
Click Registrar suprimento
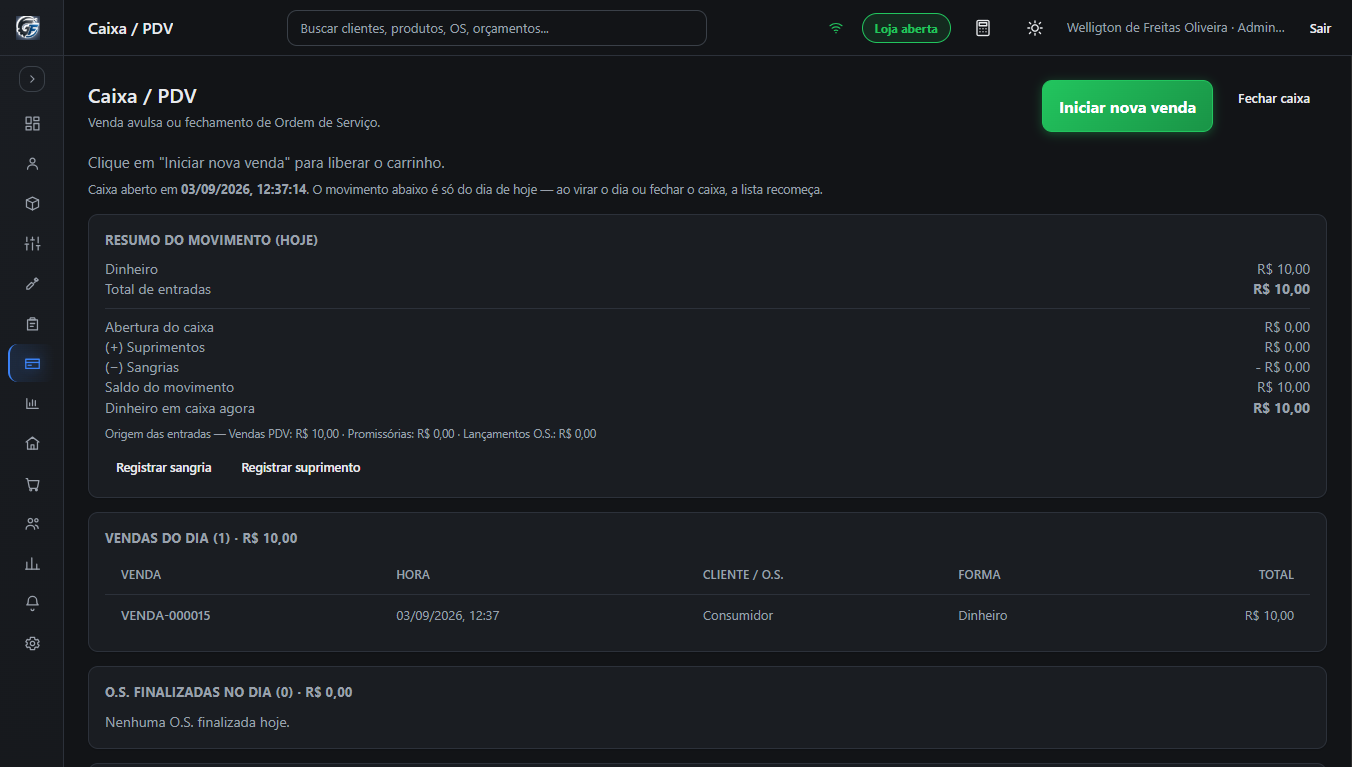click(301, 467)
